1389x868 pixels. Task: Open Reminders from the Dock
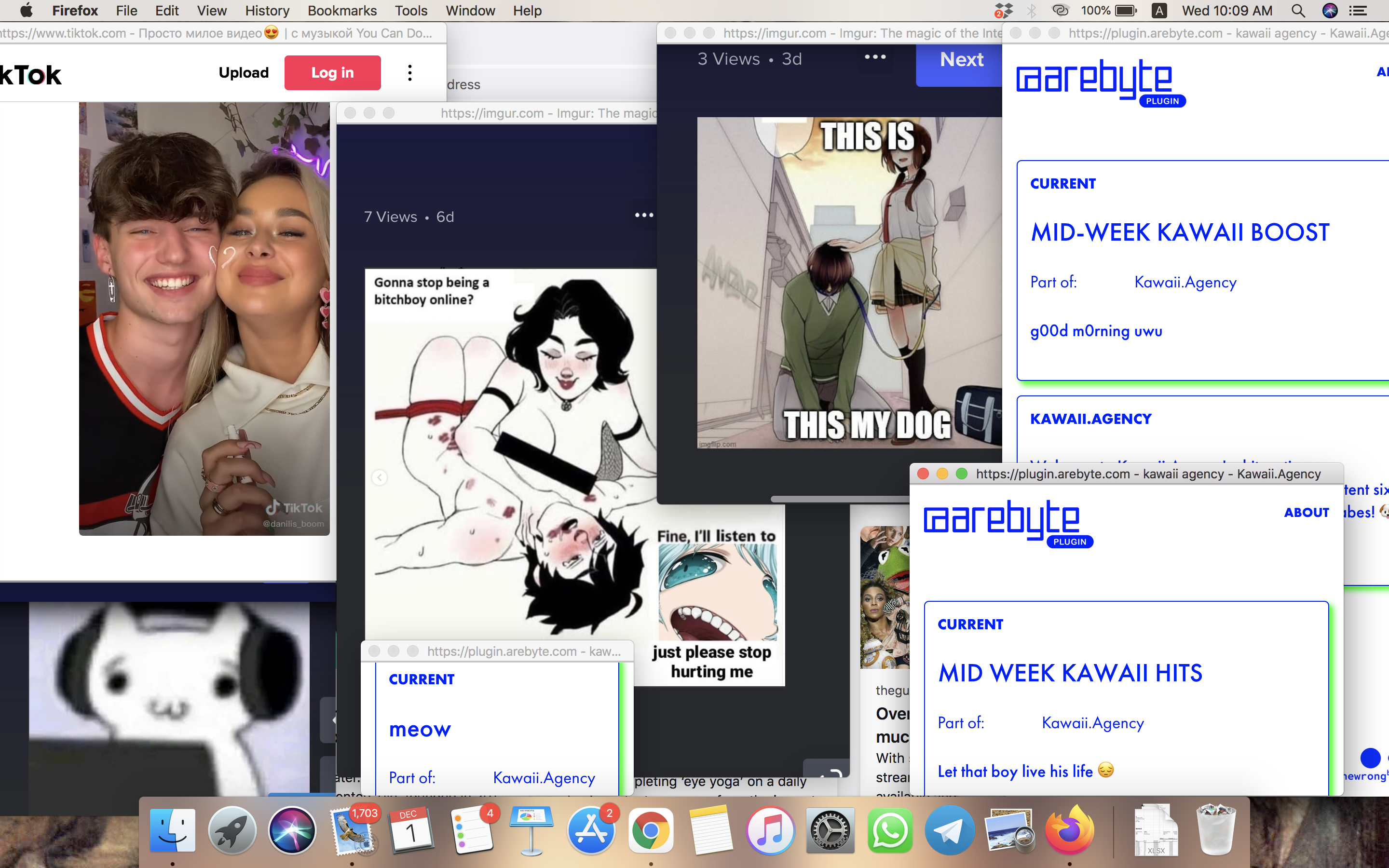471,830
